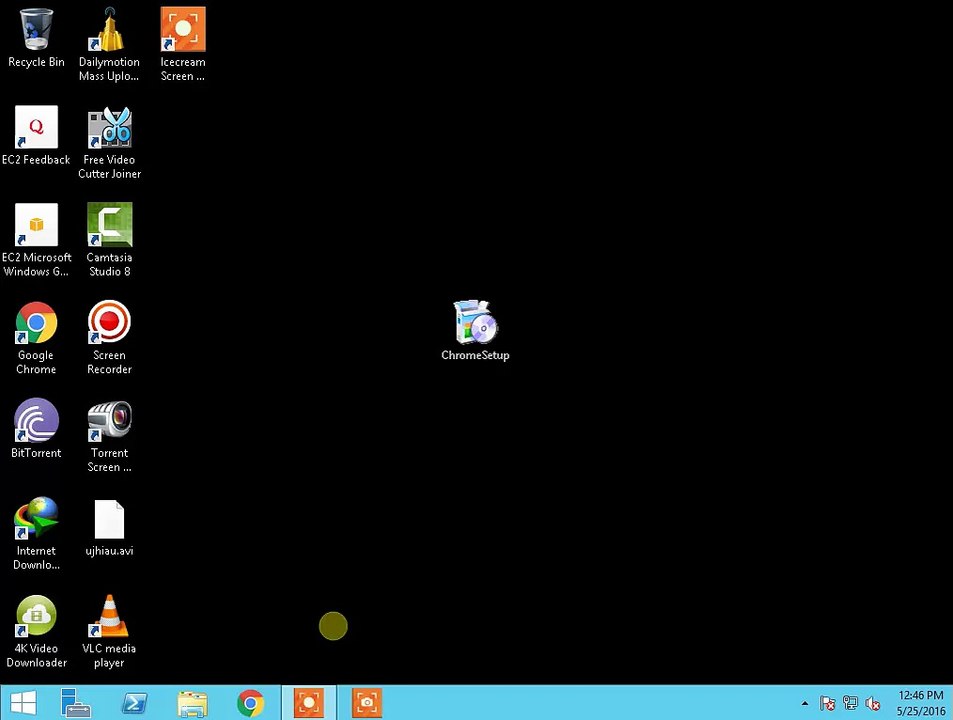Image resolution: width=953 pixels, height=720 pixels.
Task: Select the Screen Recorder desktop shortcut
Action: pyautogui.click(x=109, y=338)
